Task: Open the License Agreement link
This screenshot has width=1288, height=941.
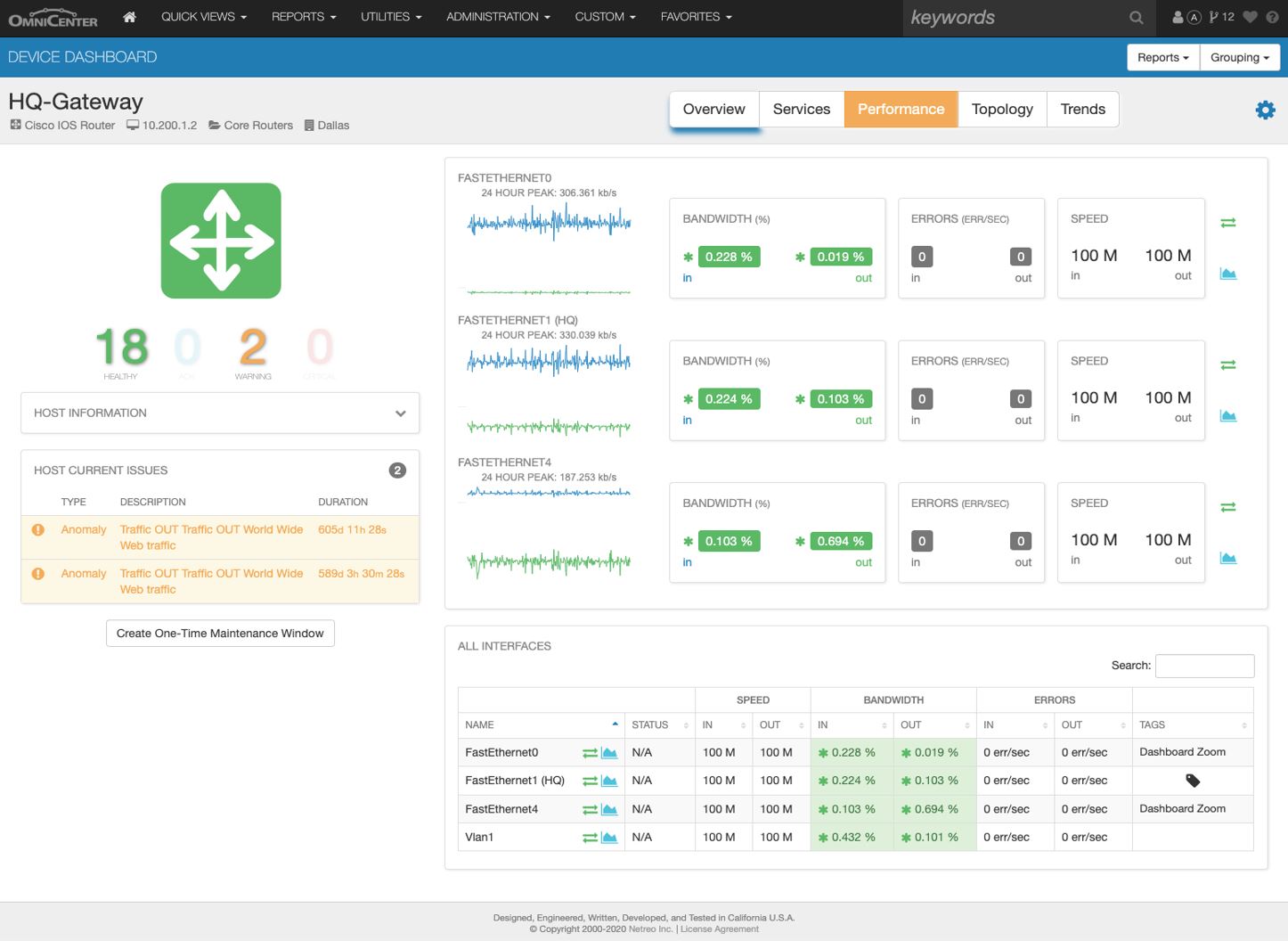Action: 720,929
